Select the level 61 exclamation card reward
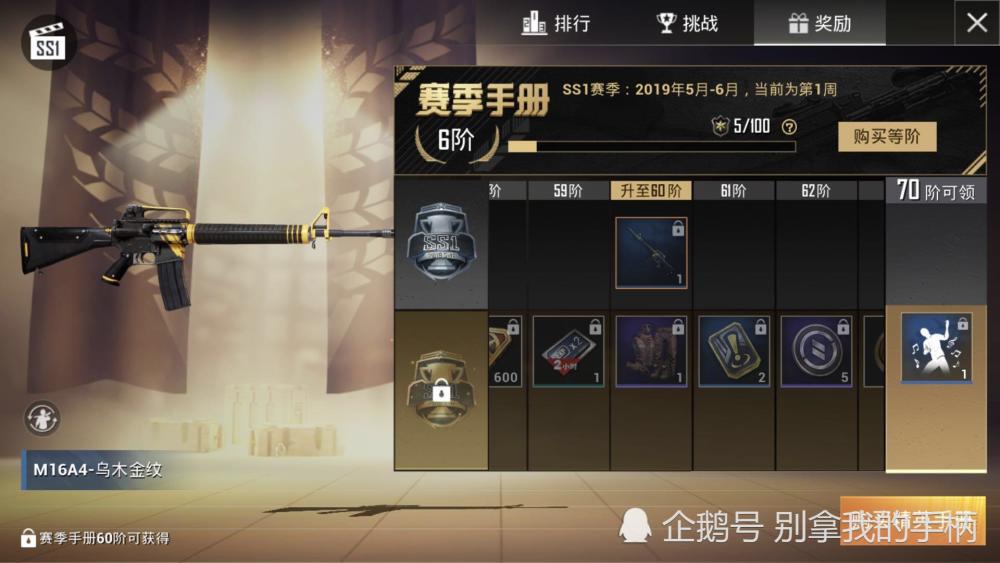The image size is (1000, 563). click(x=734, y=351)
